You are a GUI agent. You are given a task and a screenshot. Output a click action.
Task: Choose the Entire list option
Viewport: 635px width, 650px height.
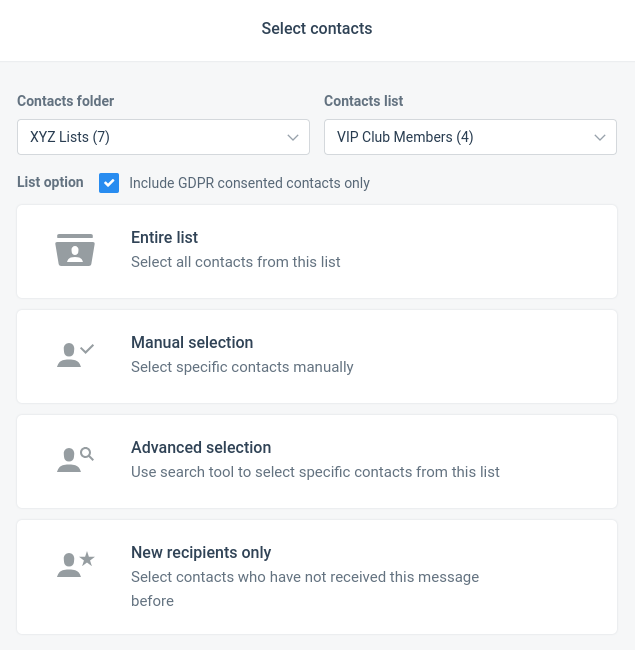[x=317, y=251]
